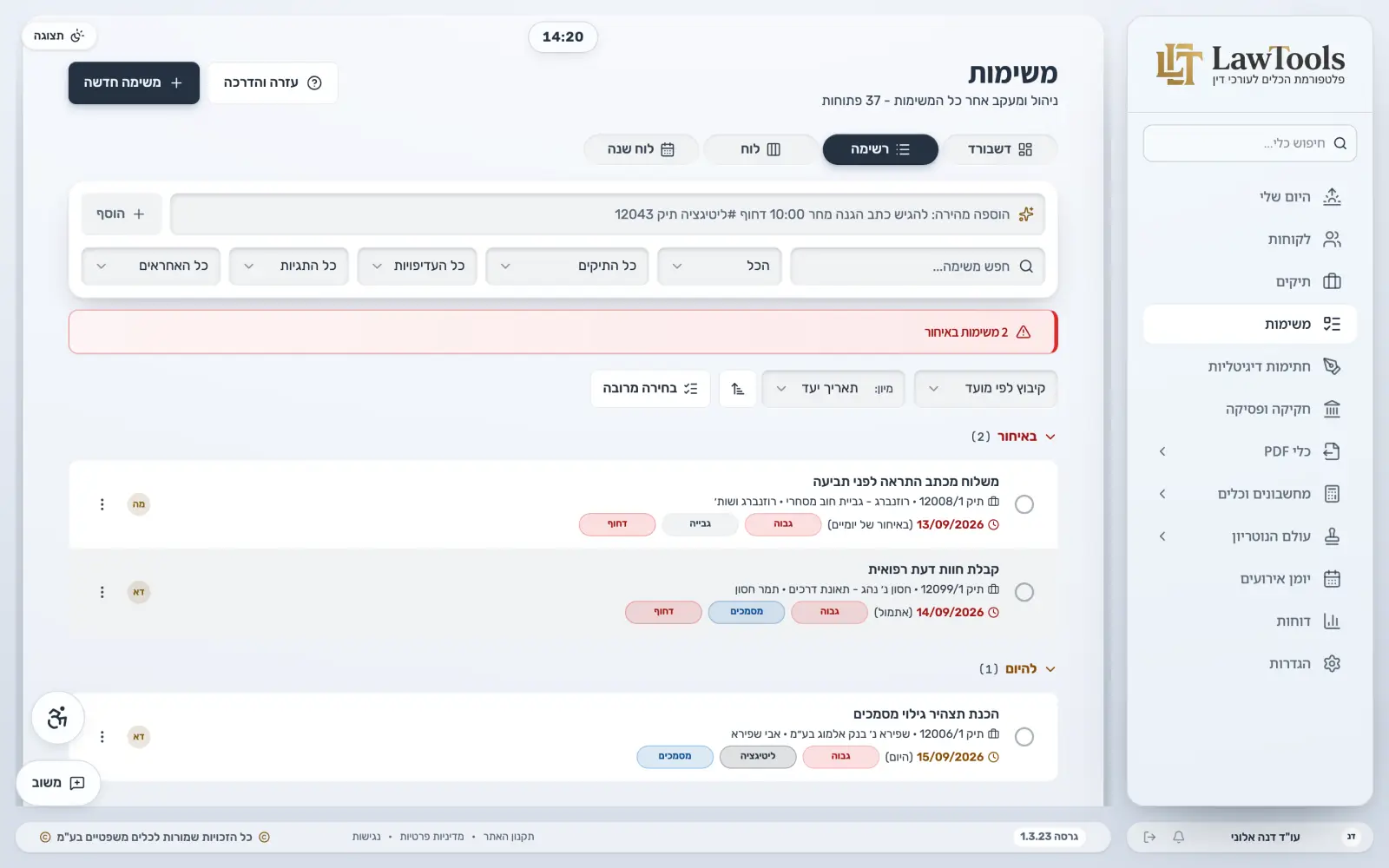The image size is (1389, 868).
Task: Select the רשימה list tab
Action: (x=880, y=149)
